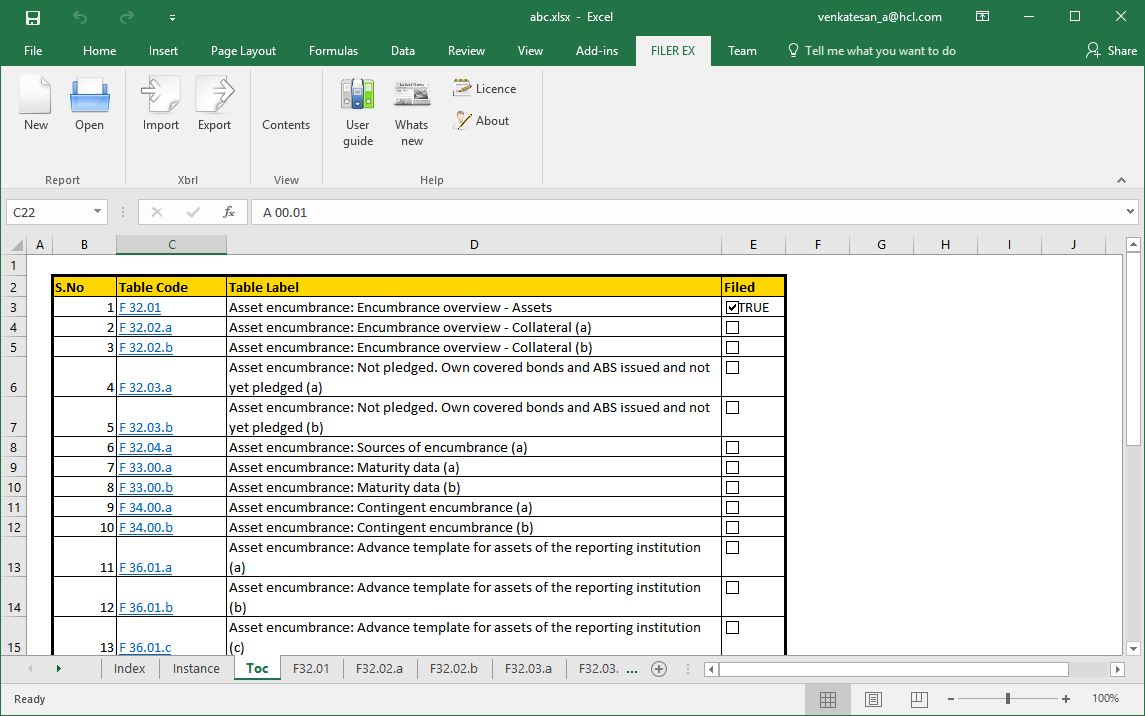This screenshot has height=716, width=1145.
Task: Open the Page Layout tab
Action: tap(243, 50)
